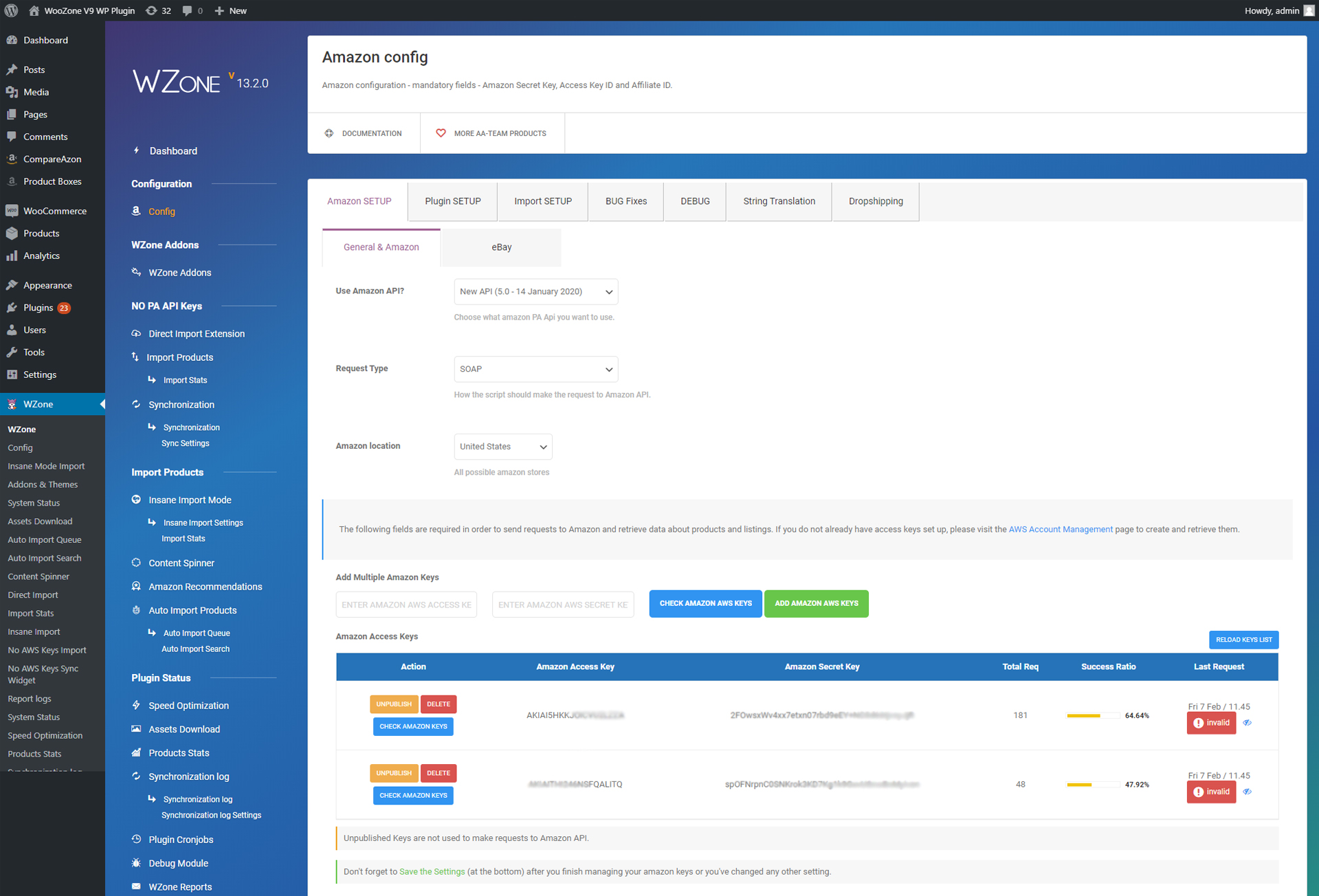This screenshot has width=1319, height=896.
Task: Open the comments bubble in admin bar
Action: tap(187, 10)
